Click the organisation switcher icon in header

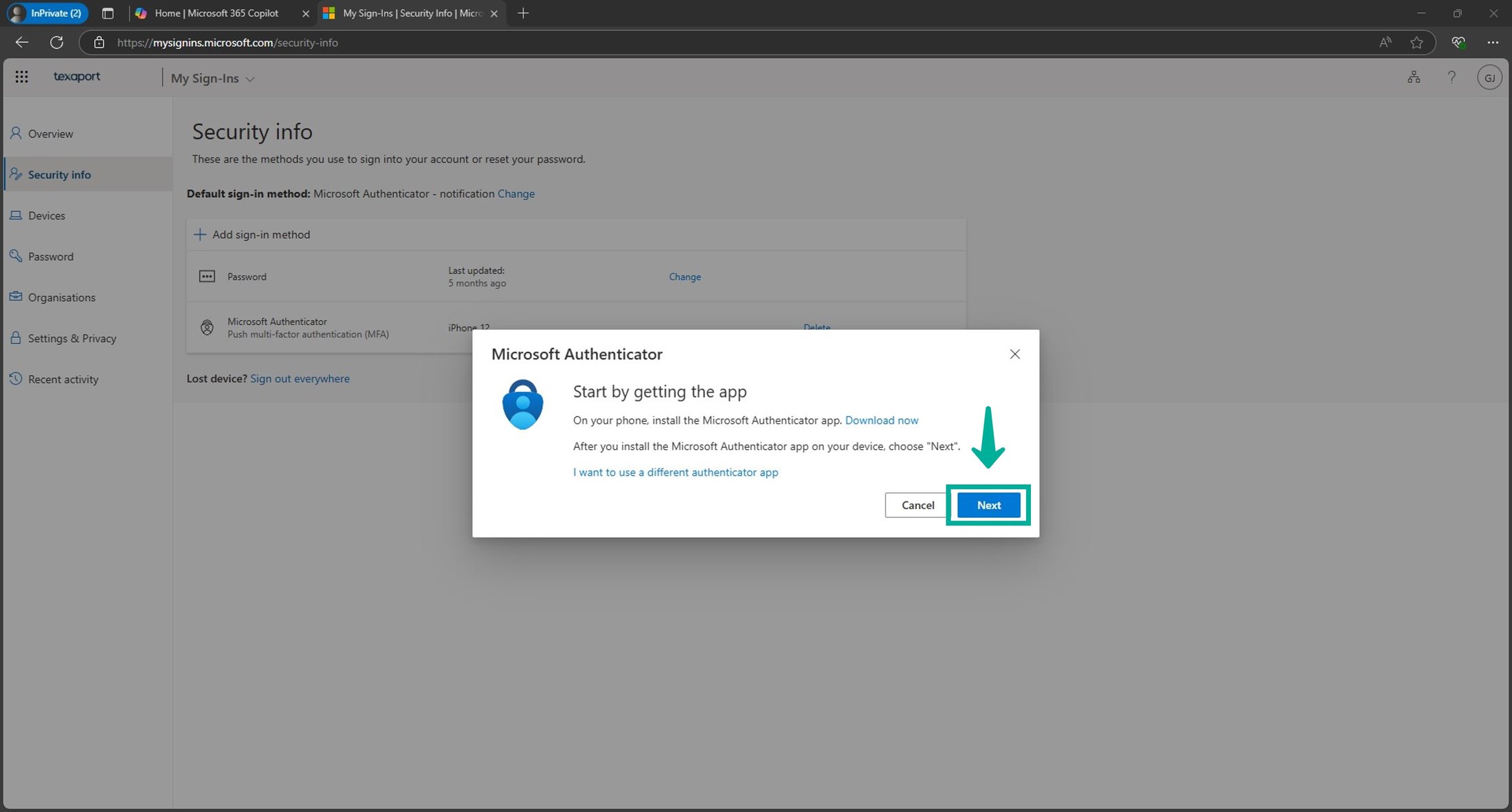[1414, 76]
